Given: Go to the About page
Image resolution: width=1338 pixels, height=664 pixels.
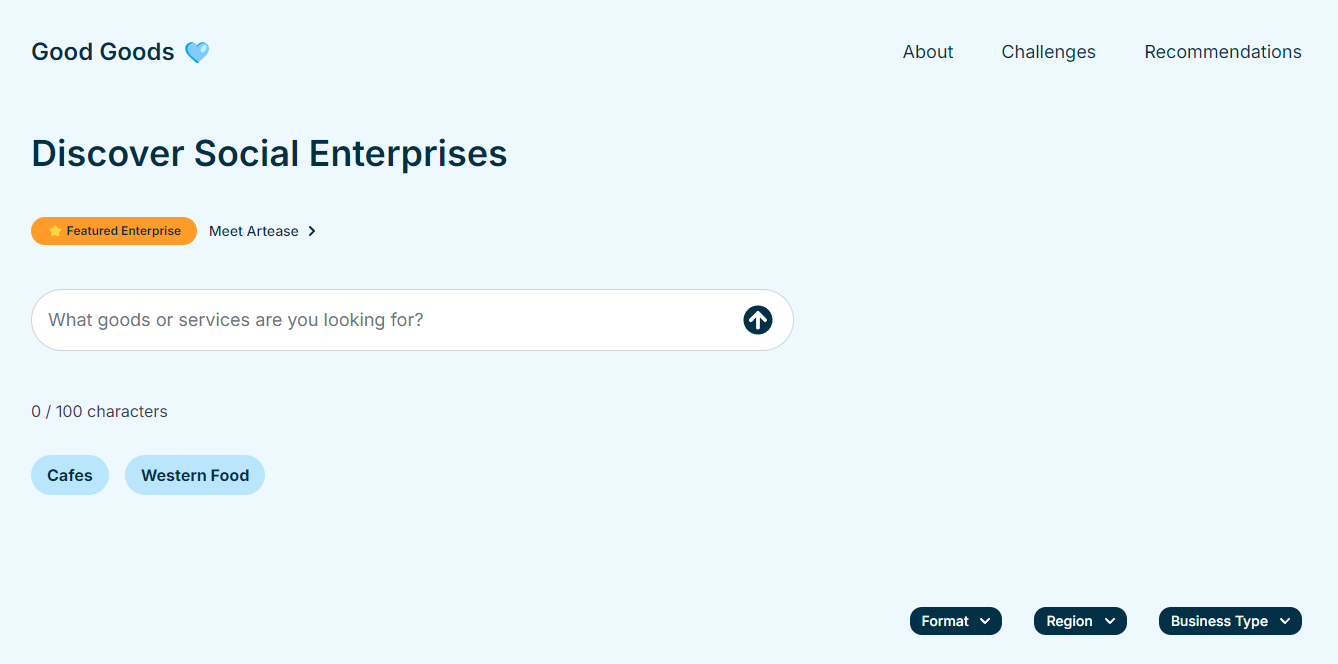Looking at the screenshot, I should 928,52.
